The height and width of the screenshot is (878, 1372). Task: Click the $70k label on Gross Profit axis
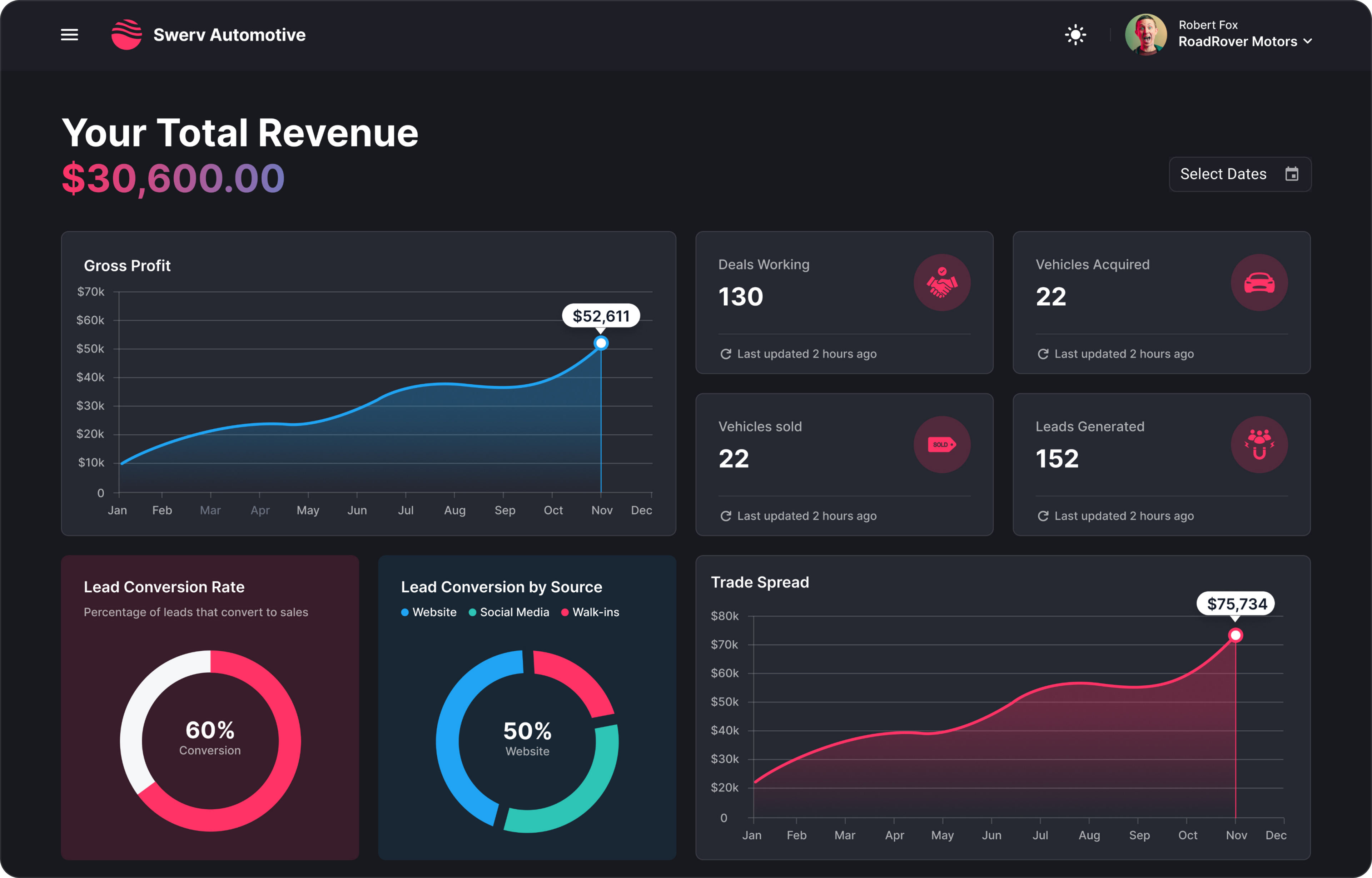[91, 292]
